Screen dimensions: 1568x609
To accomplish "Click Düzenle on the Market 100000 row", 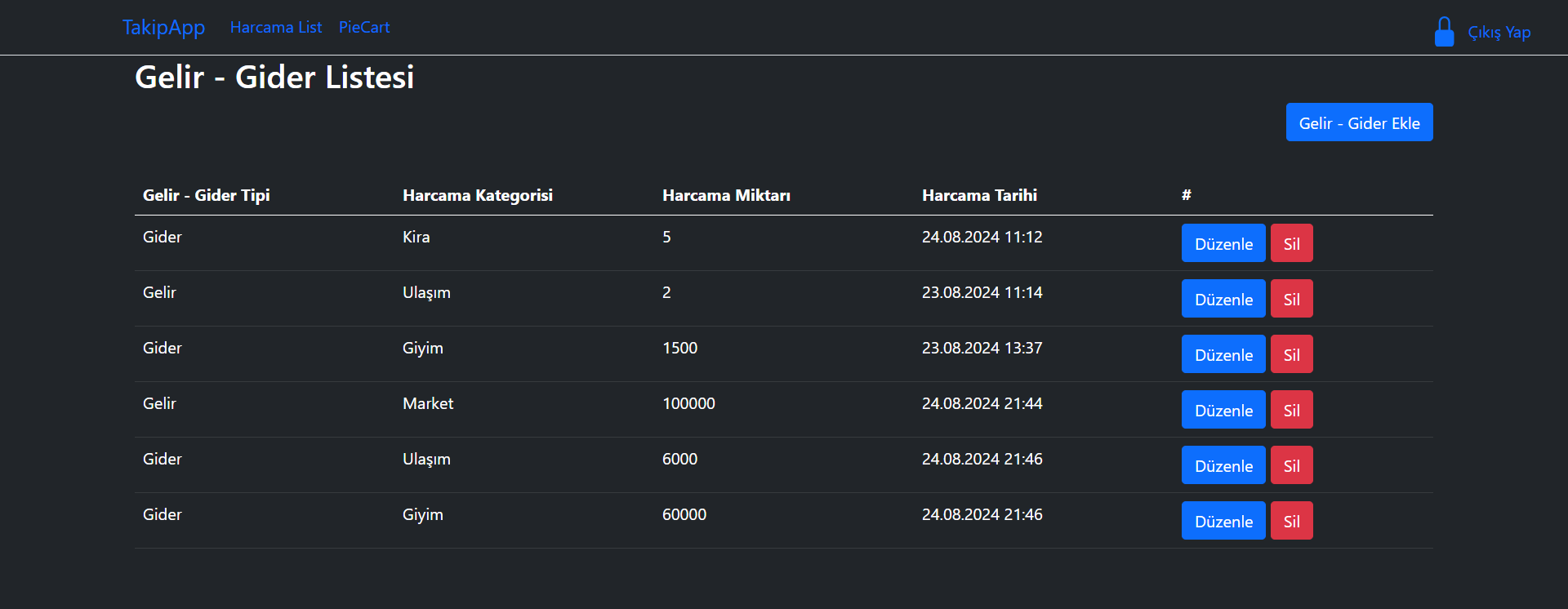I will point(1223,410).
